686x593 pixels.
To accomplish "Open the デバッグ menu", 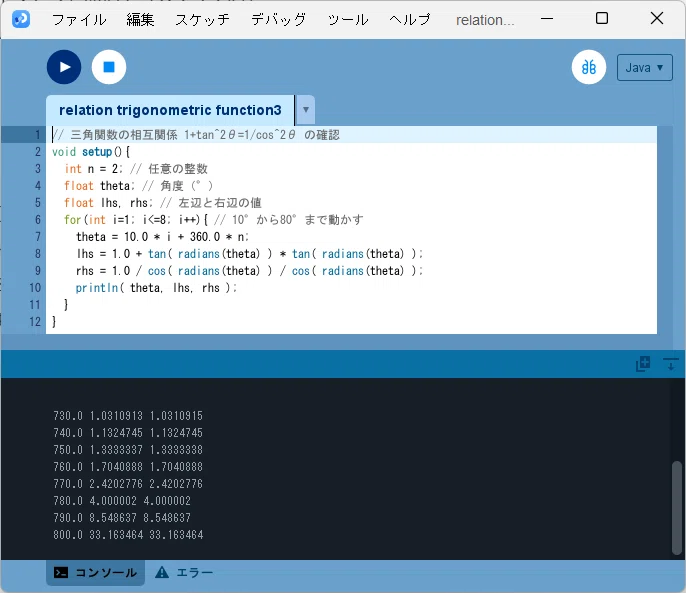I will pyautogui.click(x=279, y=20).
